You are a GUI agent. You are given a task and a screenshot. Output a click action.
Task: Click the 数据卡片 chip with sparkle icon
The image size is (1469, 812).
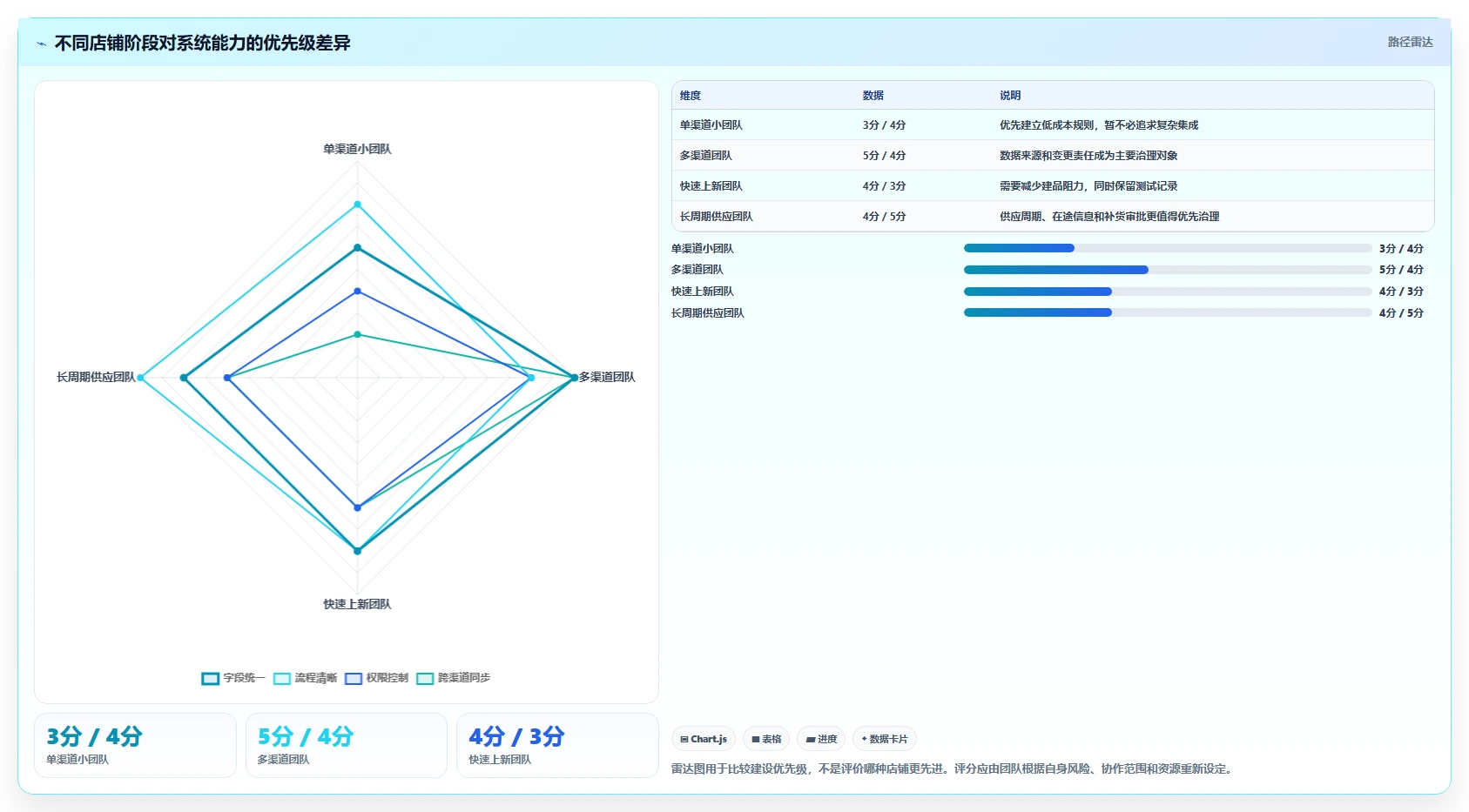click(x=885, y=739)
